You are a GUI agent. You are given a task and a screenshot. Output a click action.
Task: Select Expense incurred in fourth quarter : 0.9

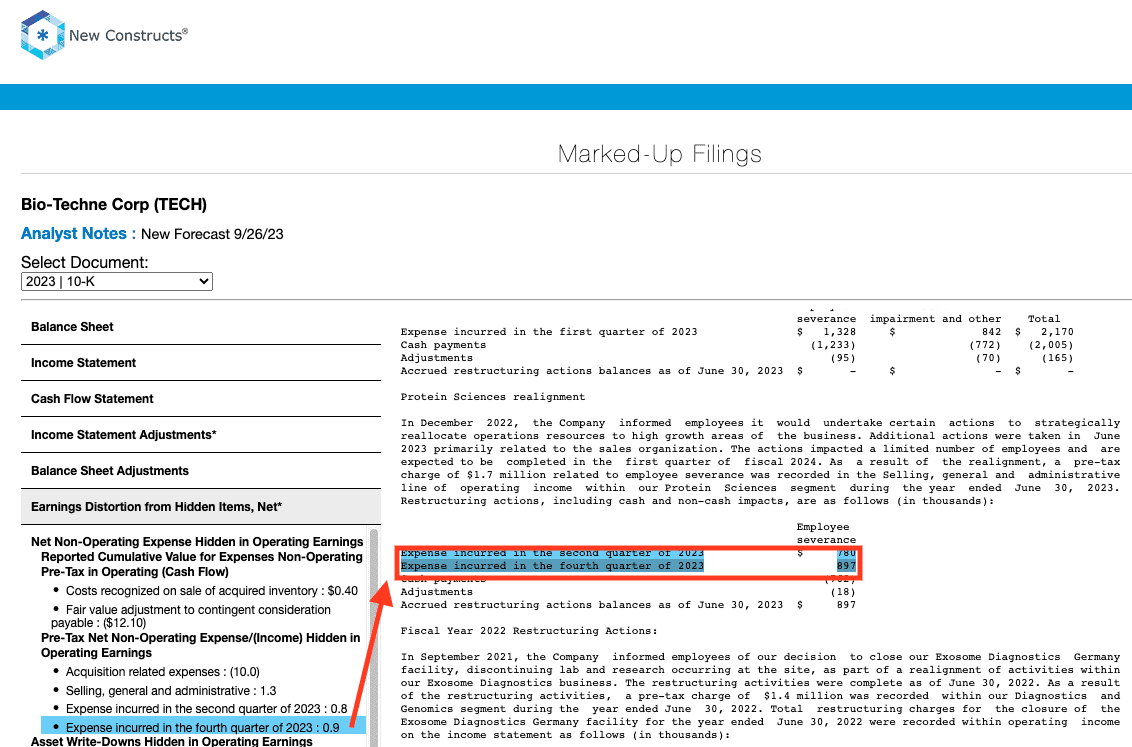[203, 728]
